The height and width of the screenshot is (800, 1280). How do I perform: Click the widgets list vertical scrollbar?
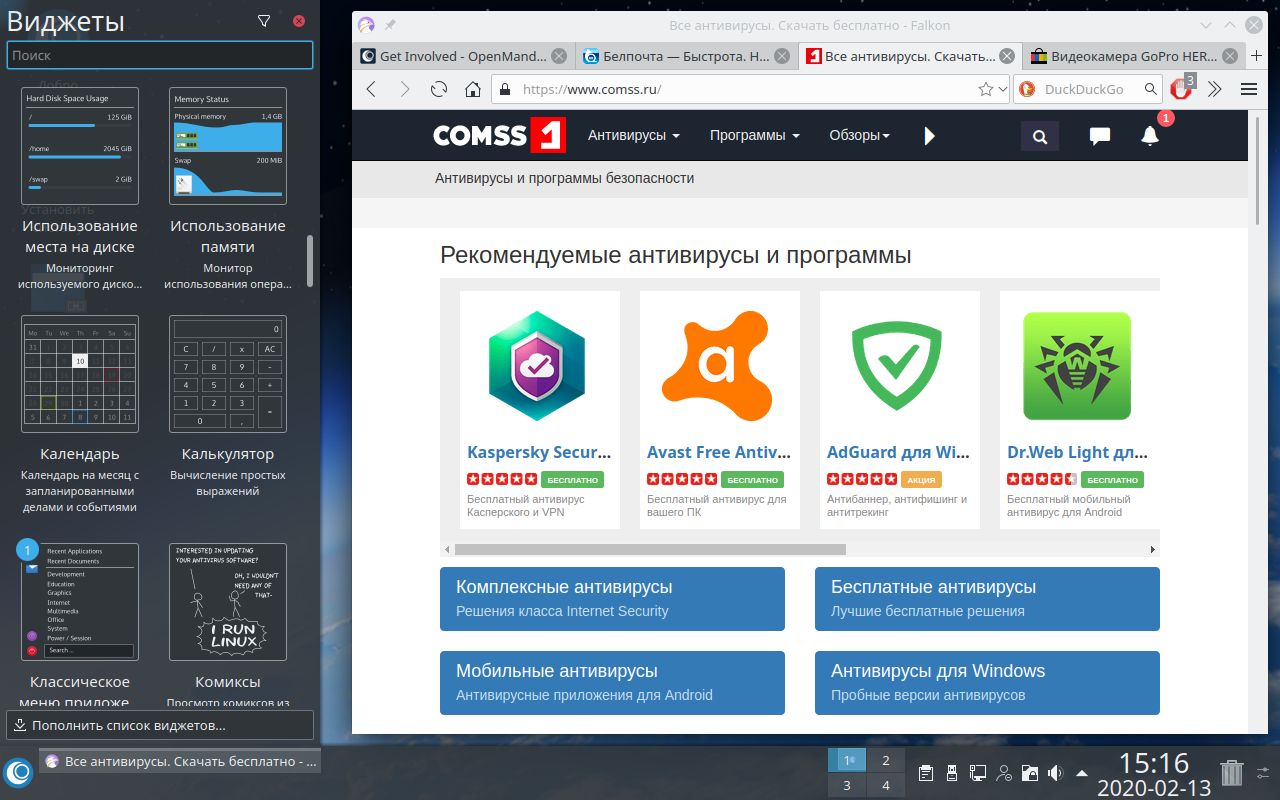(310, 261)
